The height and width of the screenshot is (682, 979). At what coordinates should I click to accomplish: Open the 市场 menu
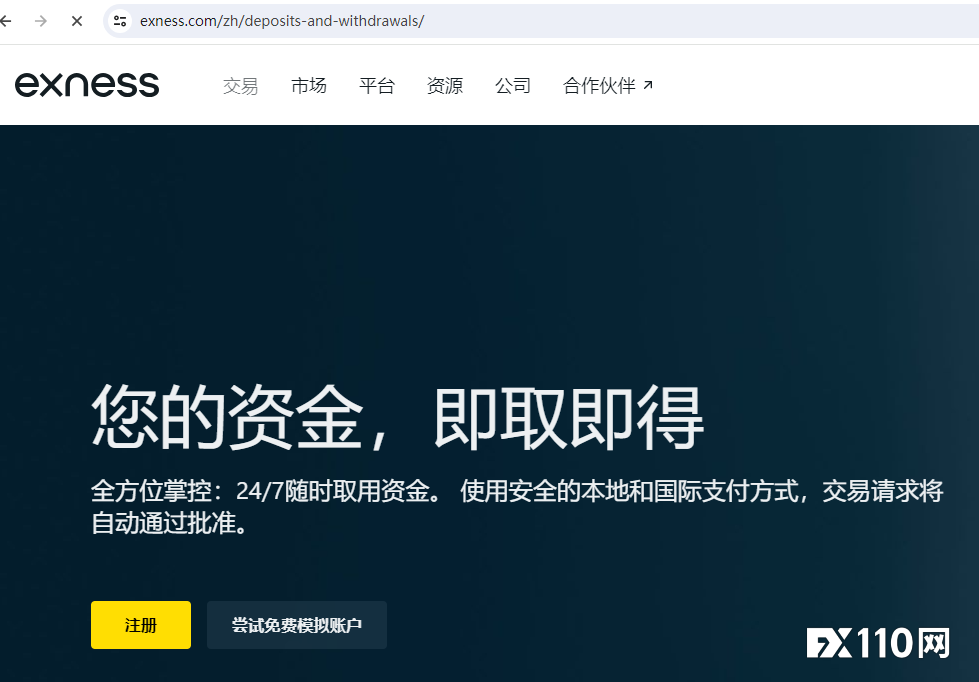(x=308, y=86)
